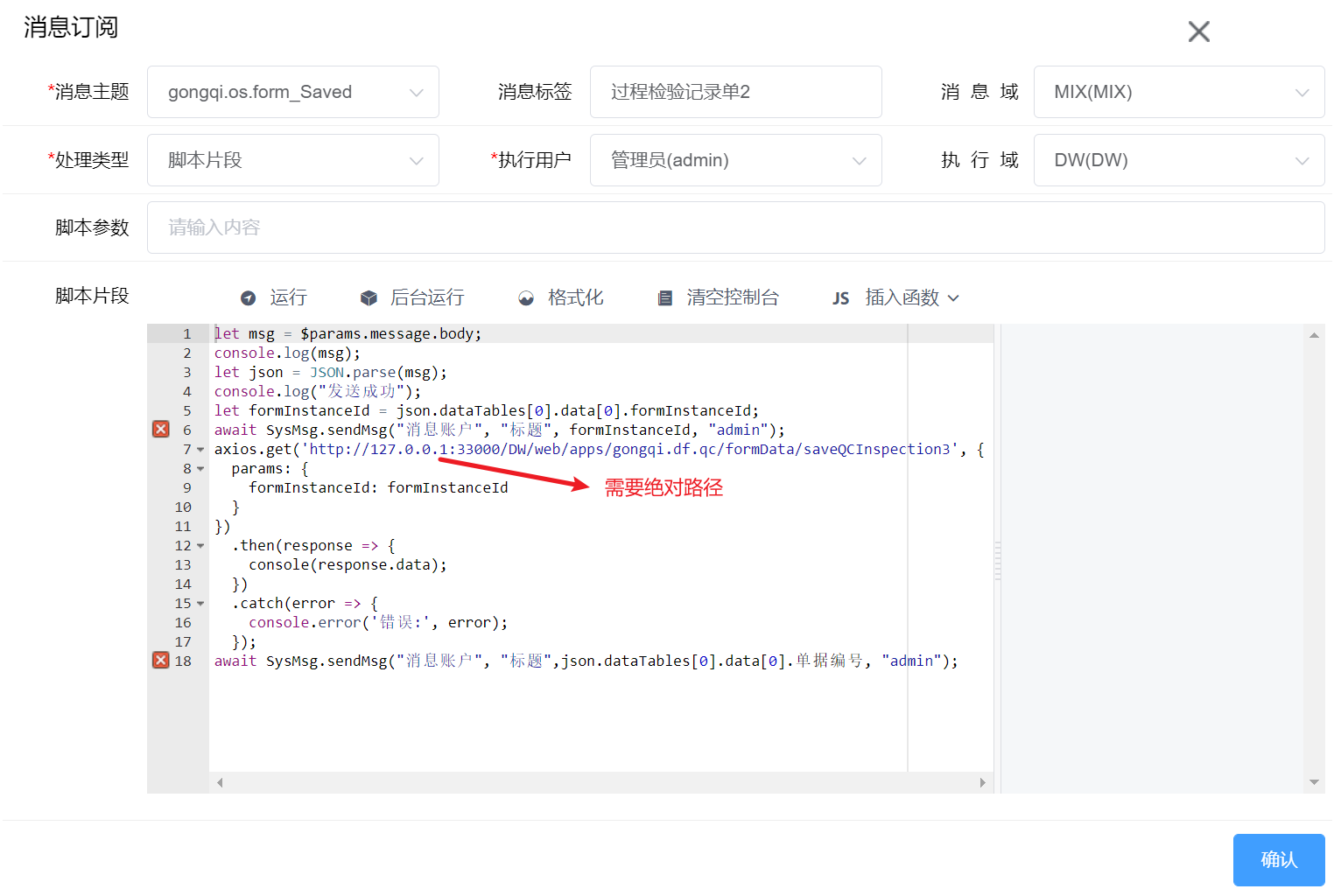Open the 插入函数 menu
Screen dimensions: 1334x896
tap(911, 298)
